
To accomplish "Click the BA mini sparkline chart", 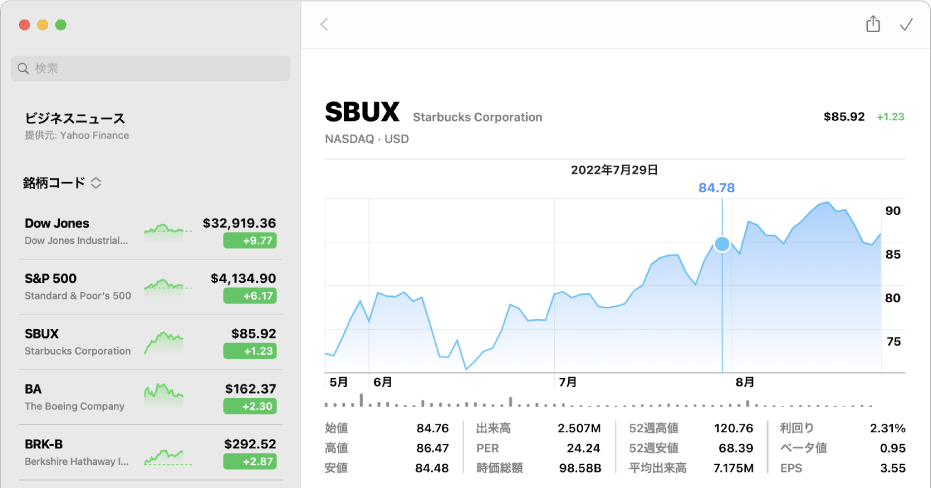I will [x=166, y=396].
